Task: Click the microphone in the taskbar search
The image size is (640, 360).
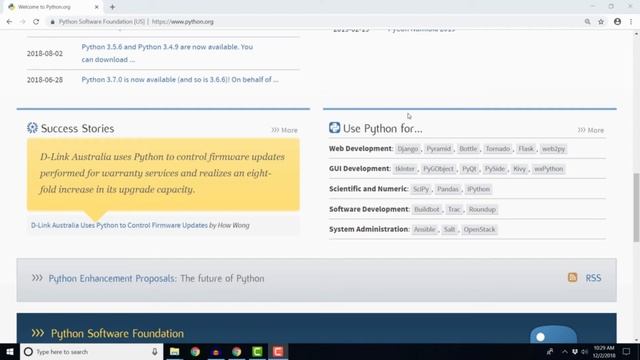Action: (x=155, y=351)
